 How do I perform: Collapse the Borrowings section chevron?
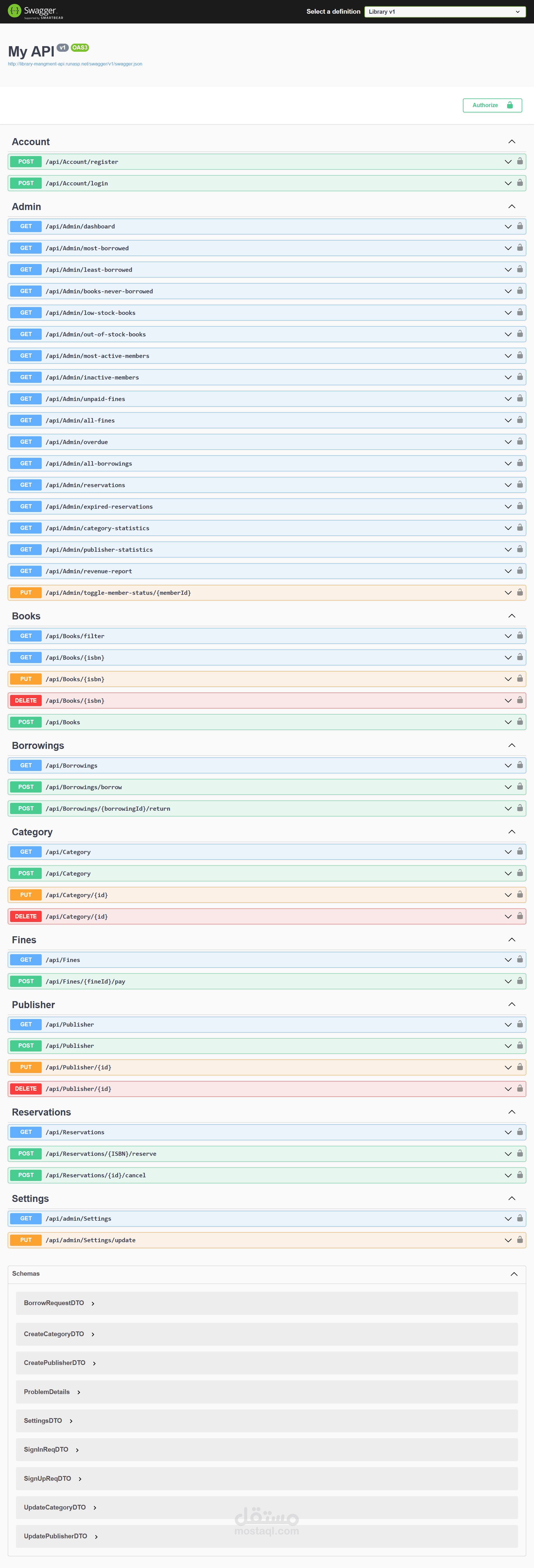pos(512,746)
